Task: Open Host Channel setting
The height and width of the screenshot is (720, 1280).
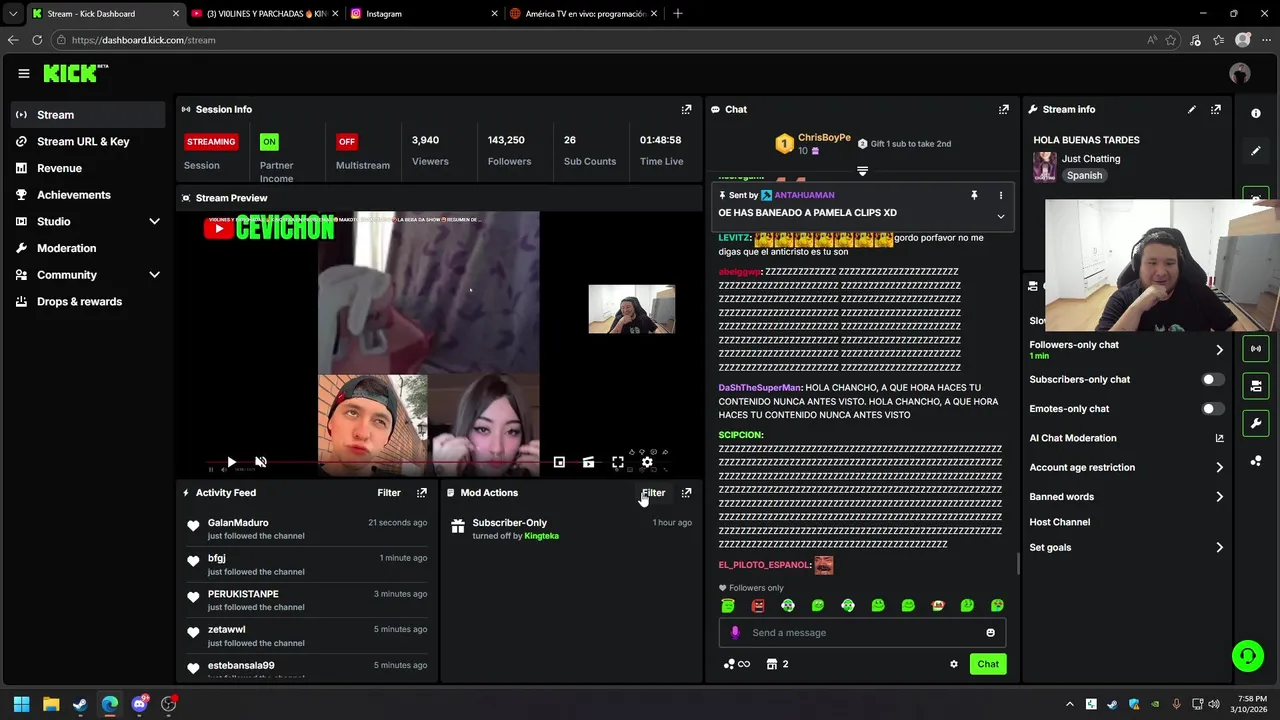Action: tap(1059, 522)
